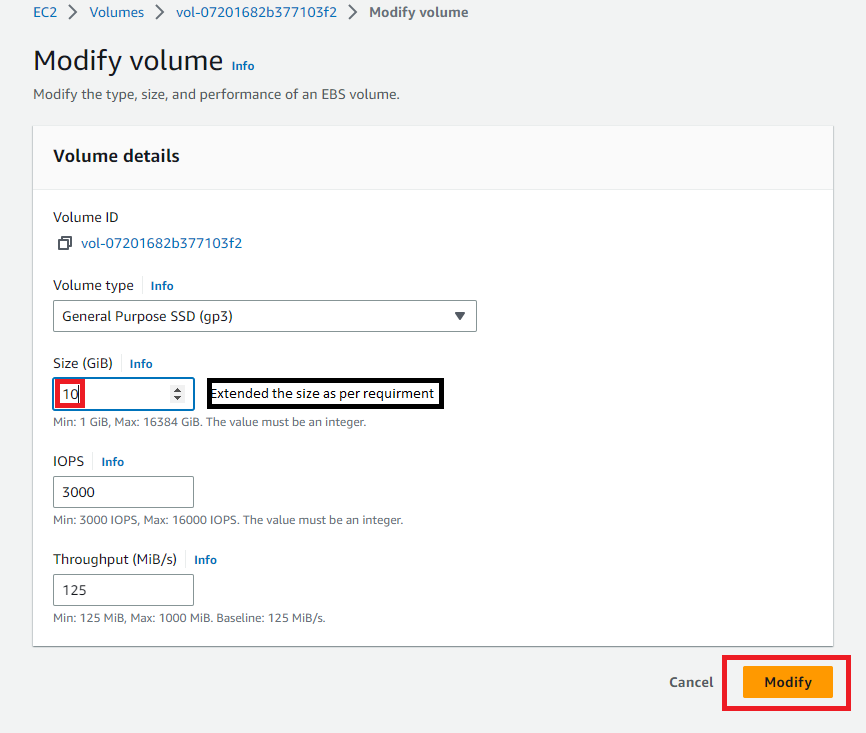Screen dimensions: 866x733
Task: View the IOPS Info
Action: pos(112,461)
